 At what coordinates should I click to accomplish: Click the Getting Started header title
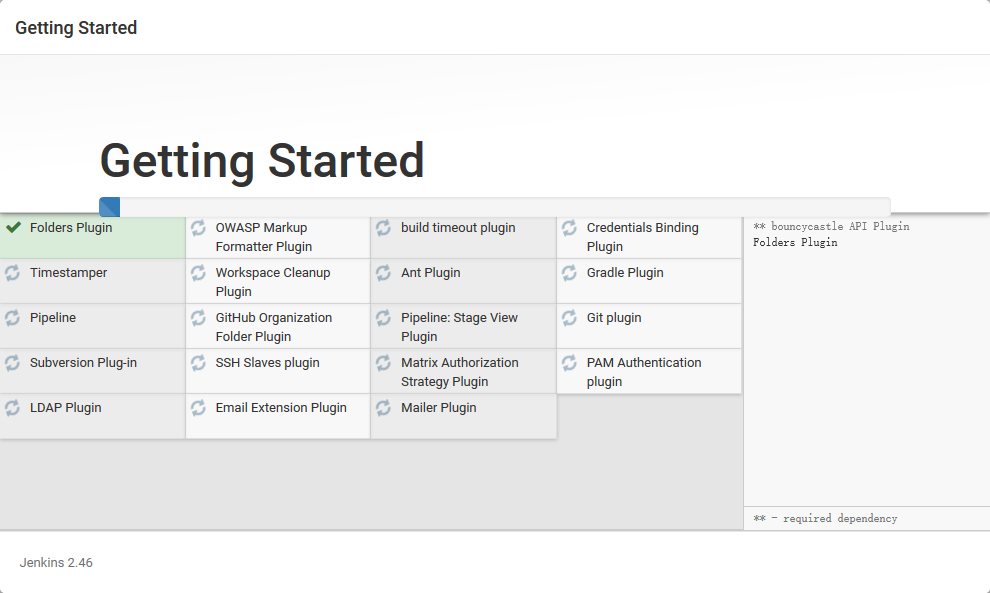tap(76, 28)
